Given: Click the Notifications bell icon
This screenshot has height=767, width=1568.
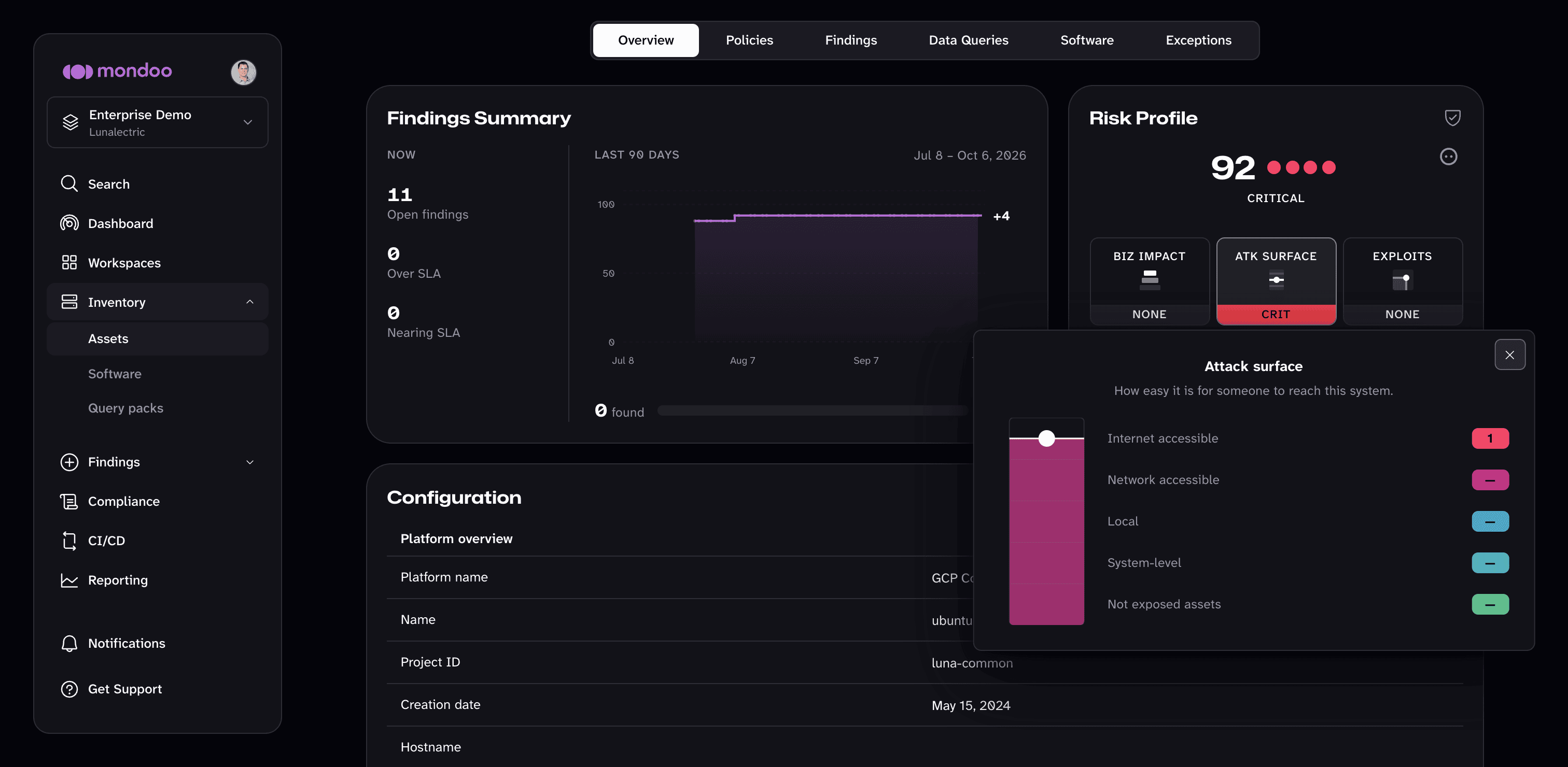Looking at the screenshot, I should [x=69, y=644].
